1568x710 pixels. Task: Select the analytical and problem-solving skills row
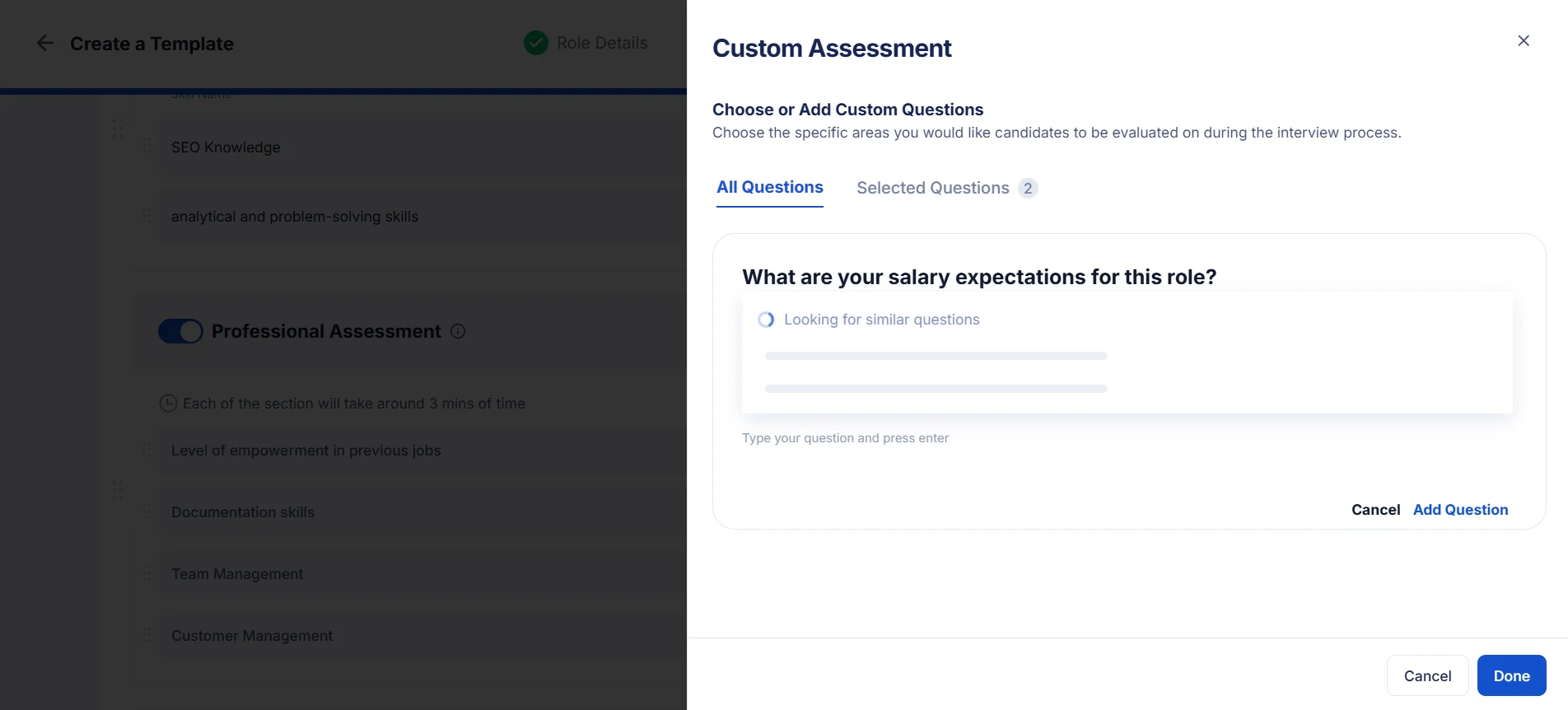[422, 216]
